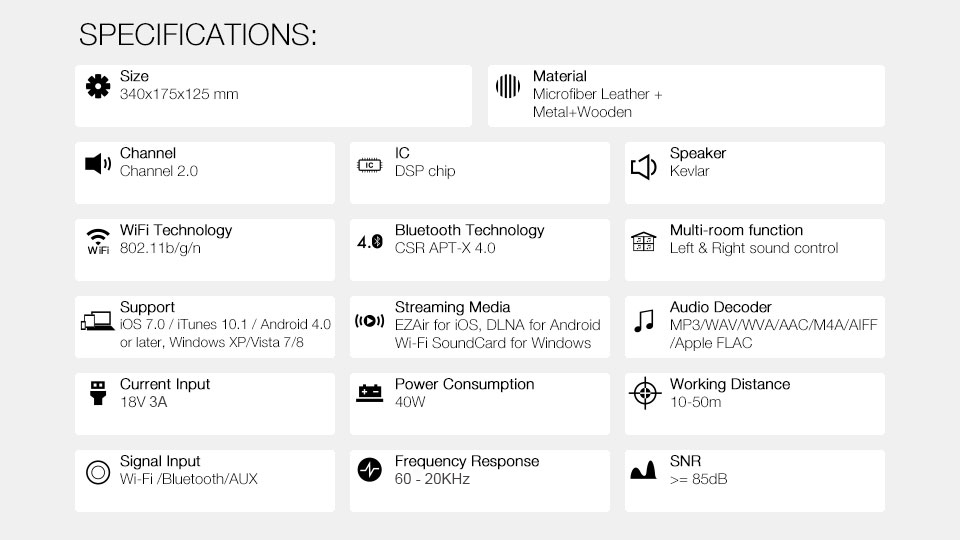Click the Audio Decoder music note icon
This screenshot has width=960, height=540.
[x=645, y=320]
